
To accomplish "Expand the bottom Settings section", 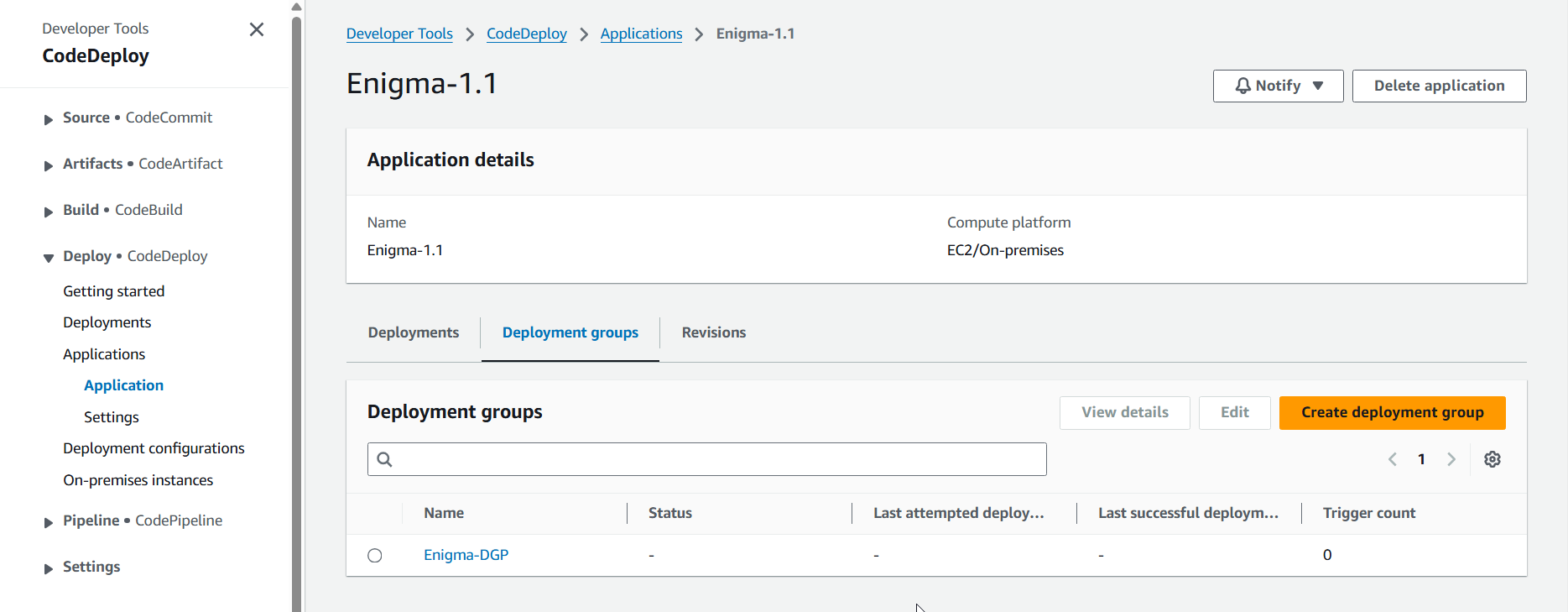I will tap(49, 568).
